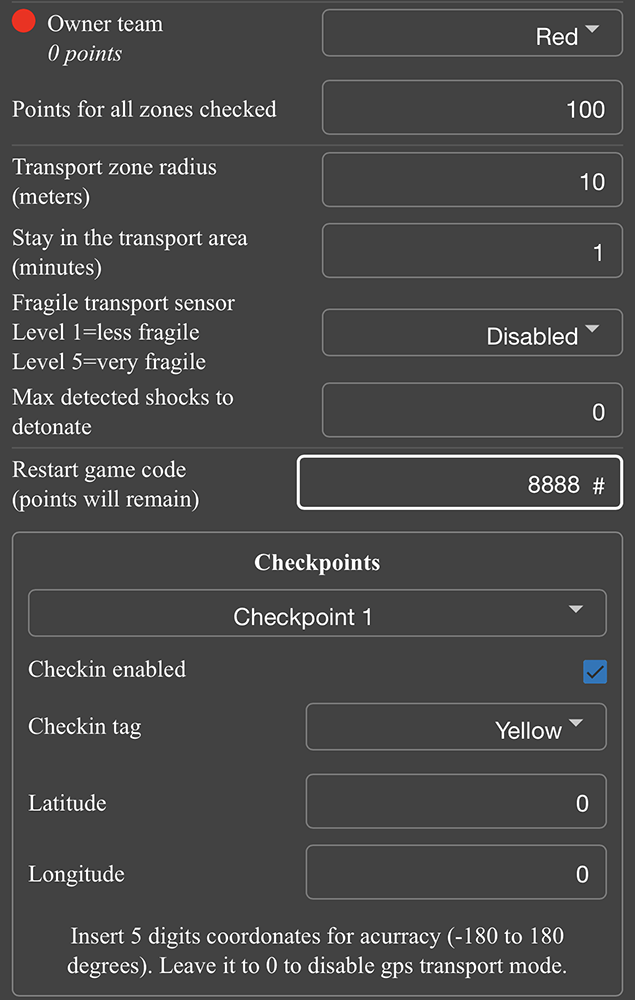Viewport: 635px width, 1000px height.
Task: Select the Longitude input field
Action: point(456,873)
